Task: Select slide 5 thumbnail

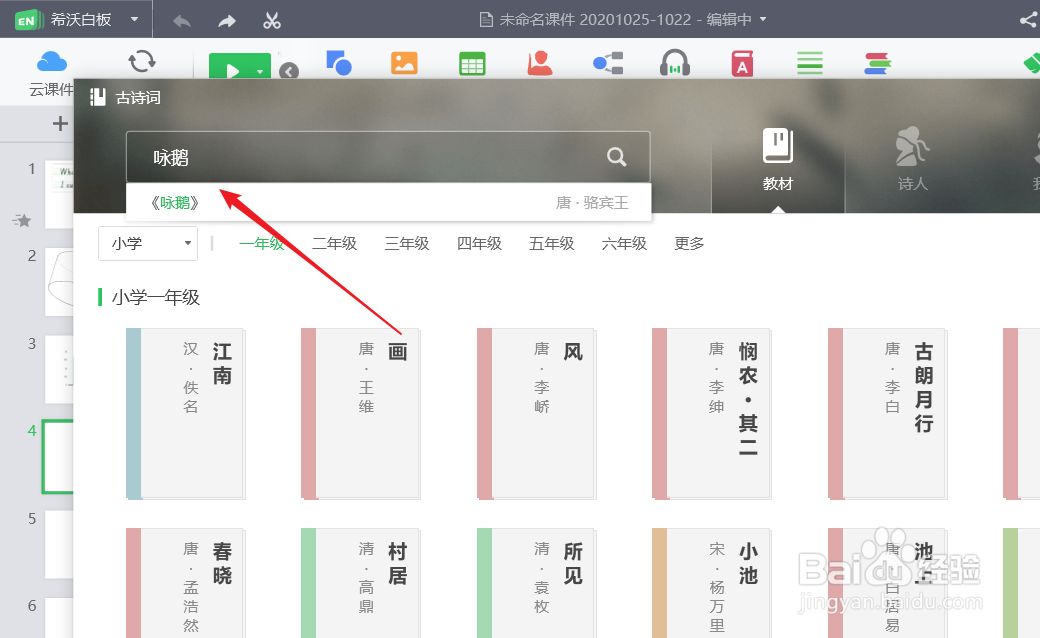Action: coord(60,544)
